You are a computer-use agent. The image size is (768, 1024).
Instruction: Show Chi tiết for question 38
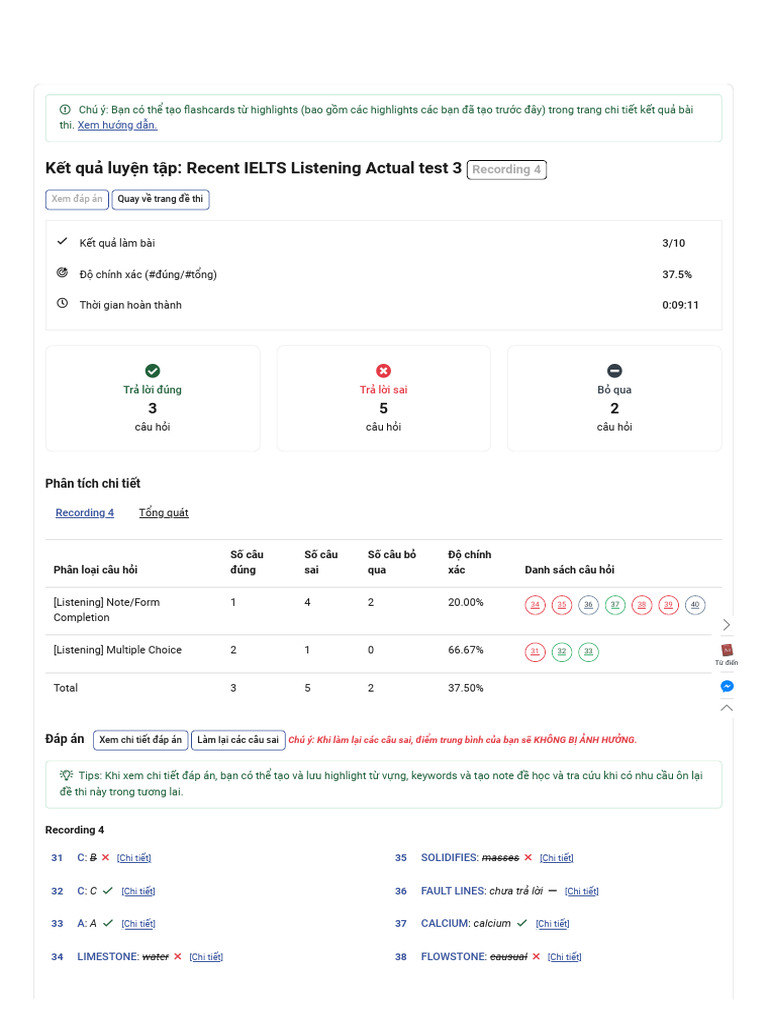click(565, 957)
